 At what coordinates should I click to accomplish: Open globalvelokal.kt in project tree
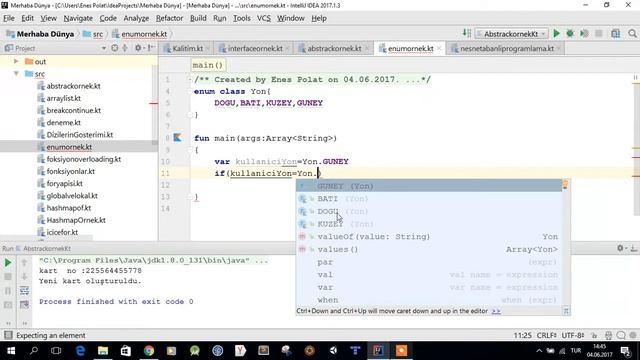click(72, 196)
